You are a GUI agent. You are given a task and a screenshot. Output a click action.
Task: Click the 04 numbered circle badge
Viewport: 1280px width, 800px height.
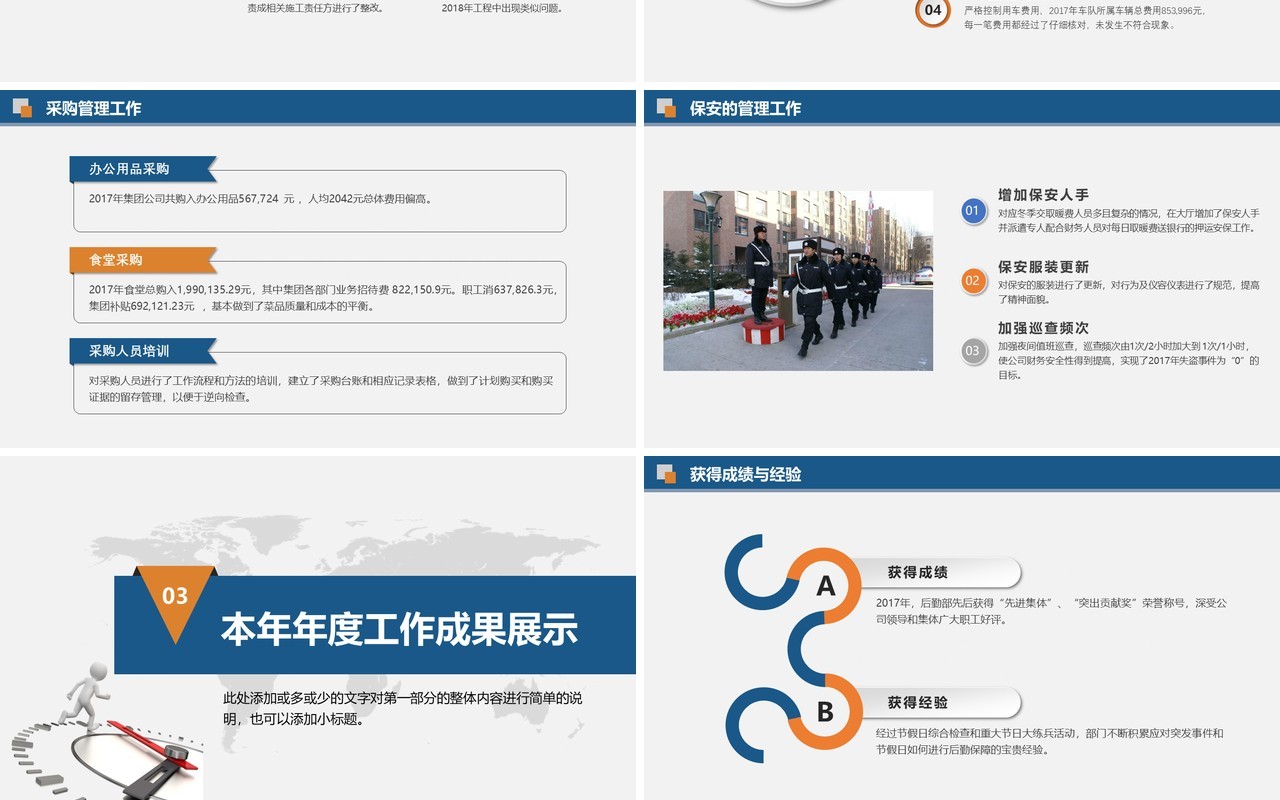point(933,10)
